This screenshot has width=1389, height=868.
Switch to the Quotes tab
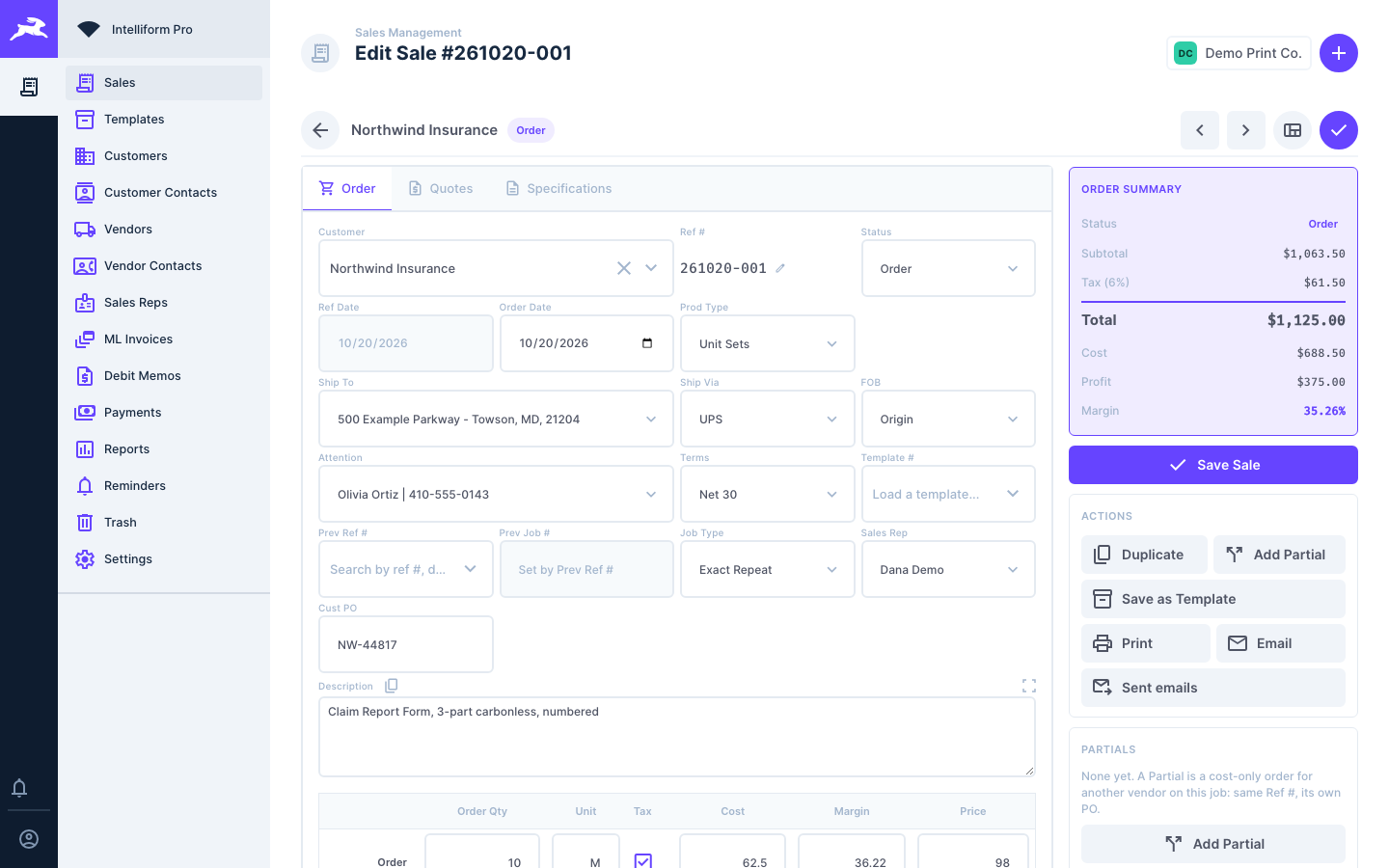tap(441, 188)
